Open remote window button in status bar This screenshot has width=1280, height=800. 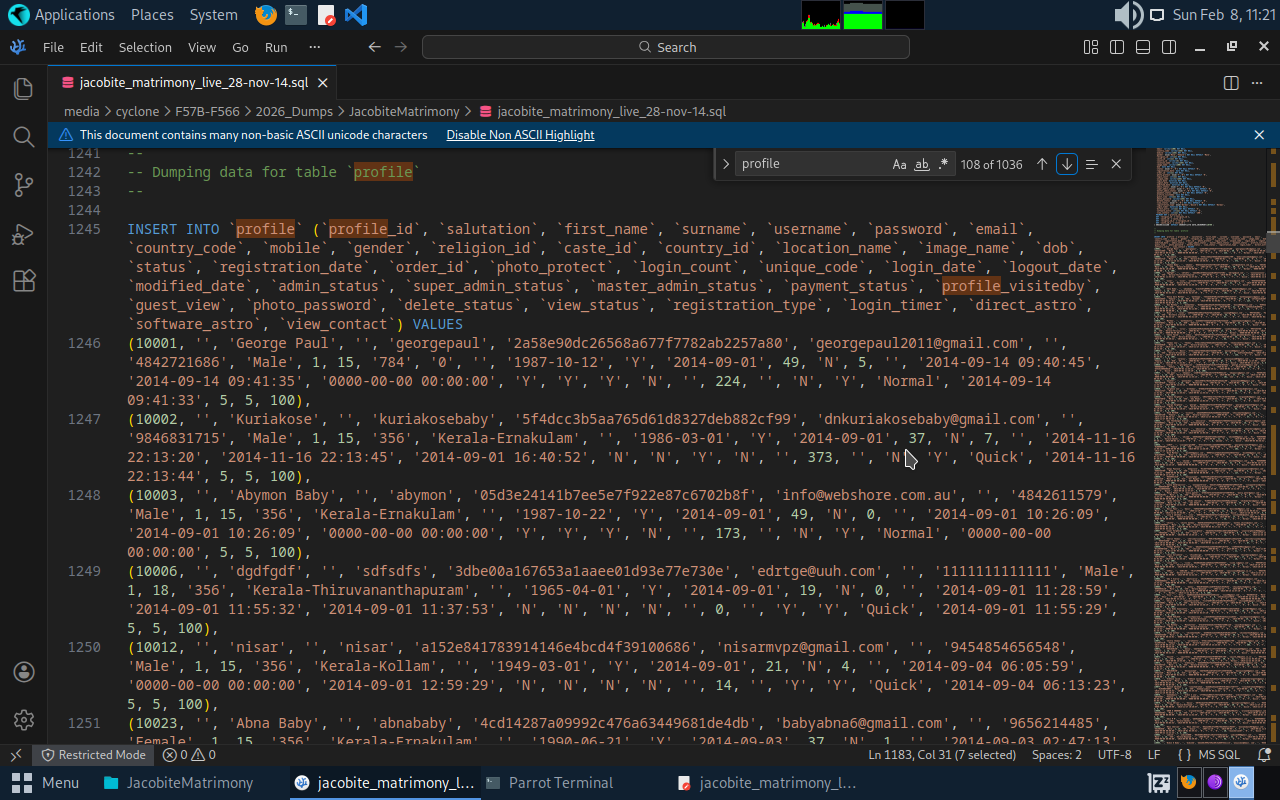click(x=16, y=755)
